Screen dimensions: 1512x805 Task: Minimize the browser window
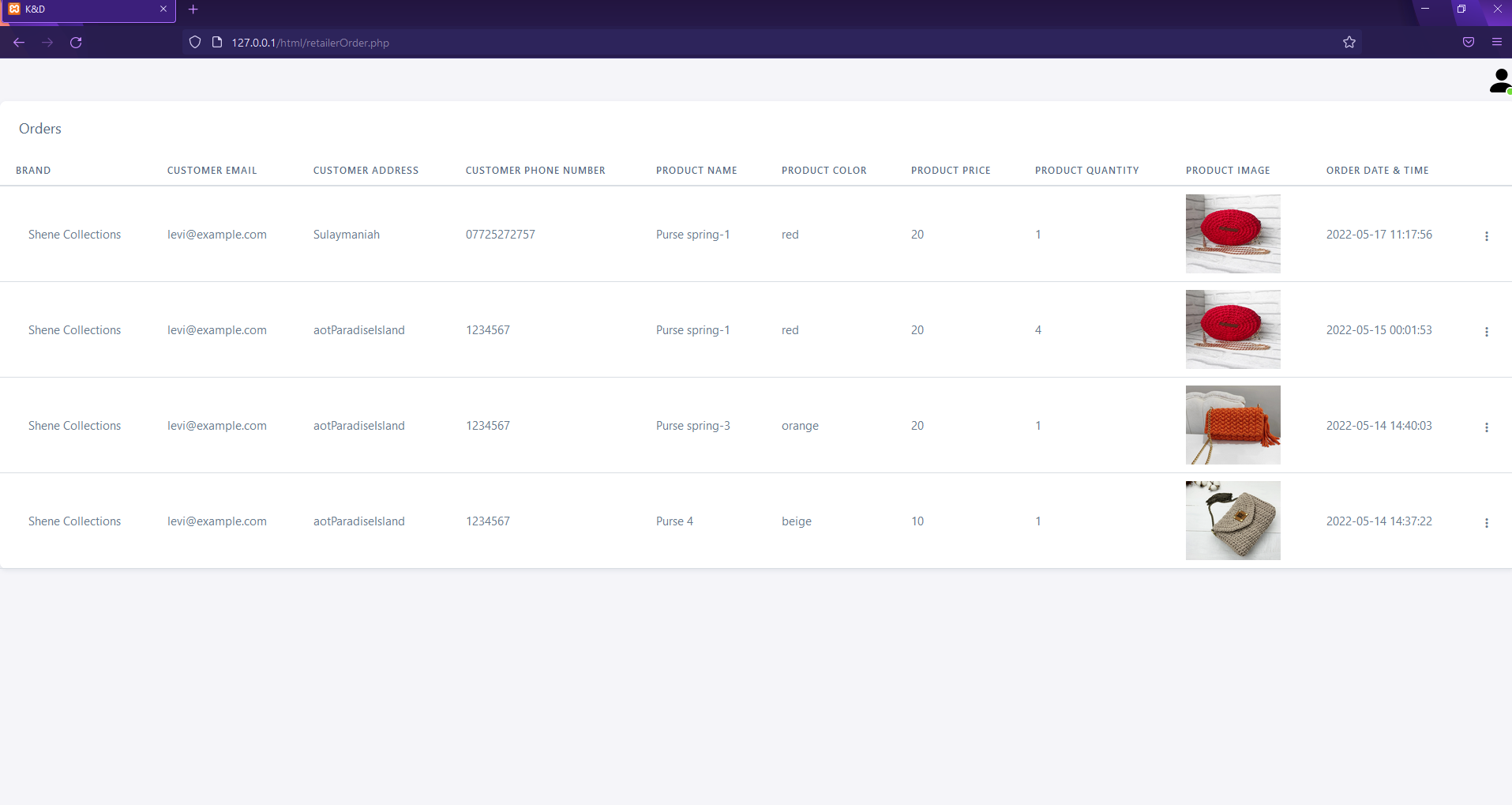pos(1425,9)
